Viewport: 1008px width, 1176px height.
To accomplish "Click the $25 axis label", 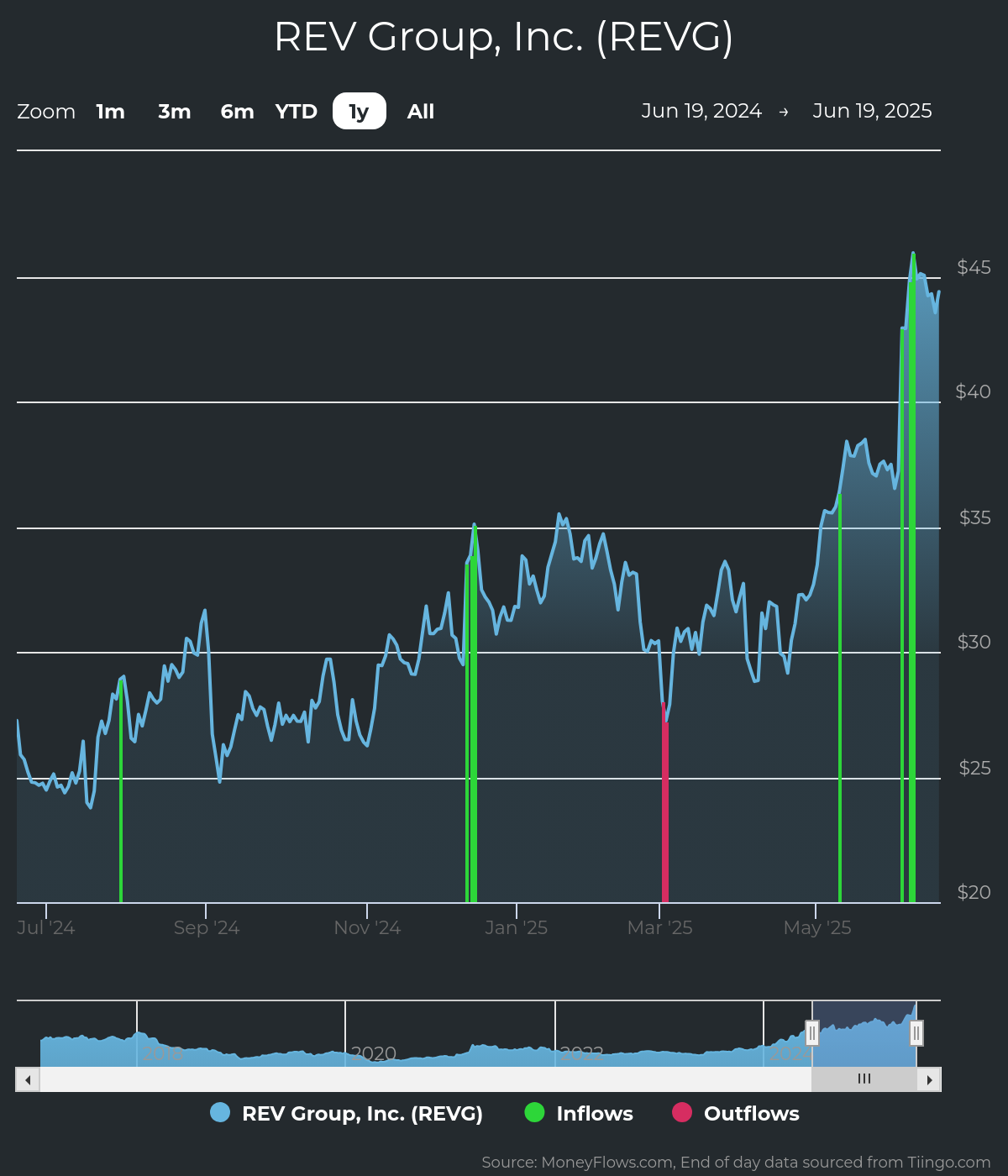I will coord(974,768).
